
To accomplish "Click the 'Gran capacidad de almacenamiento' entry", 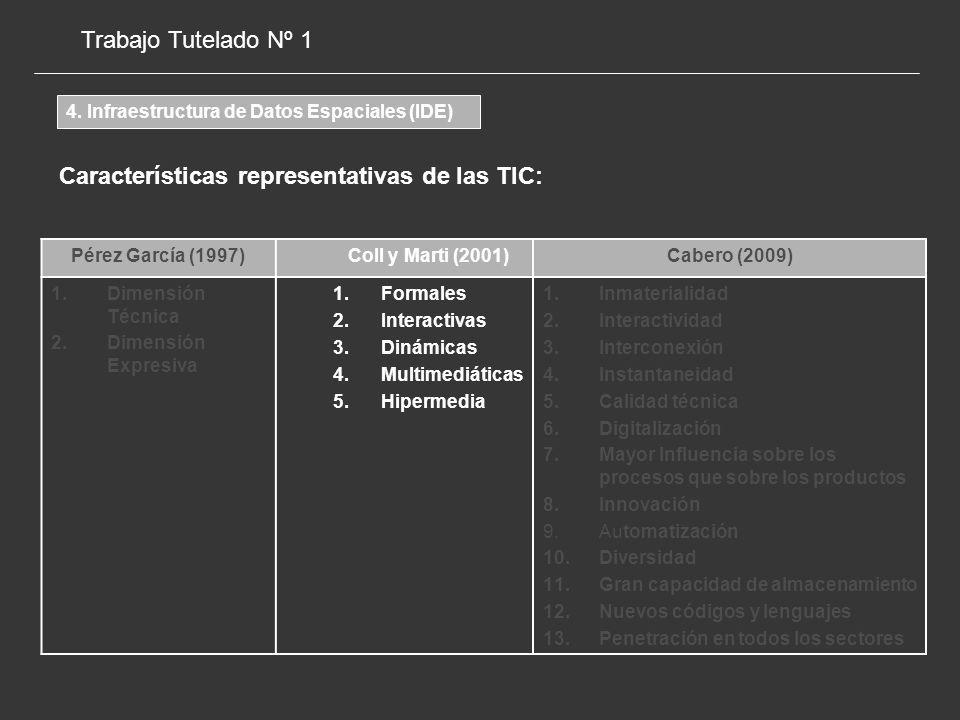I will coord(758,585).
